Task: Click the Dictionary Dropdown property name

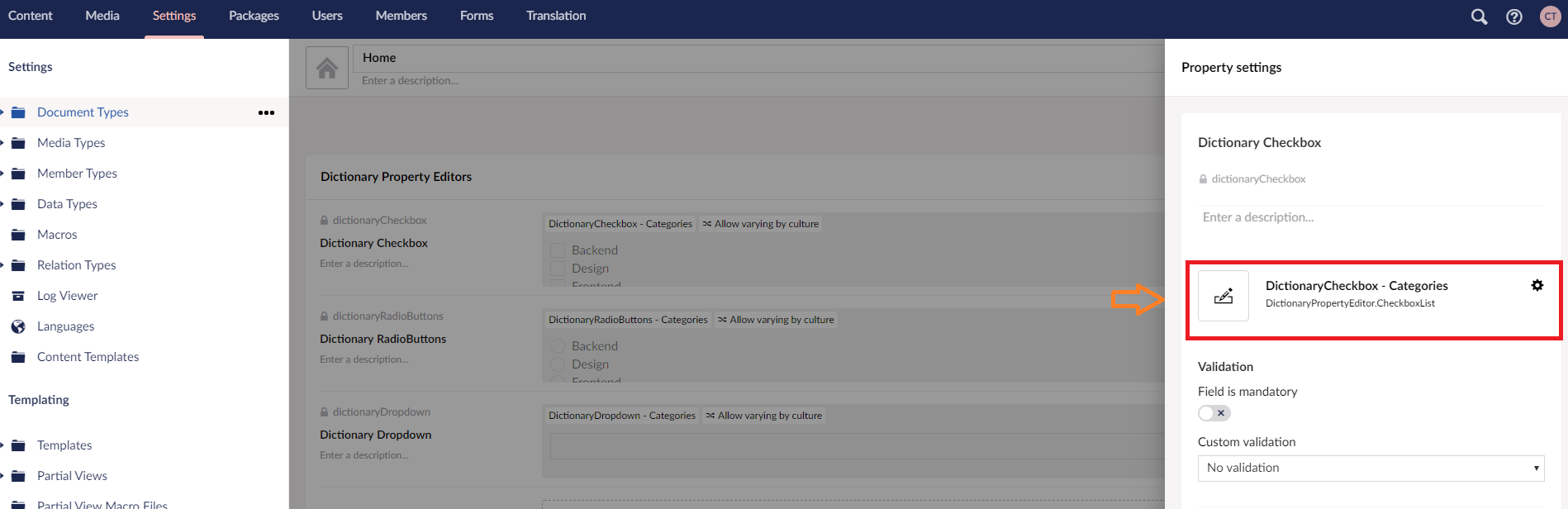Action: click(x=375, y=435)
